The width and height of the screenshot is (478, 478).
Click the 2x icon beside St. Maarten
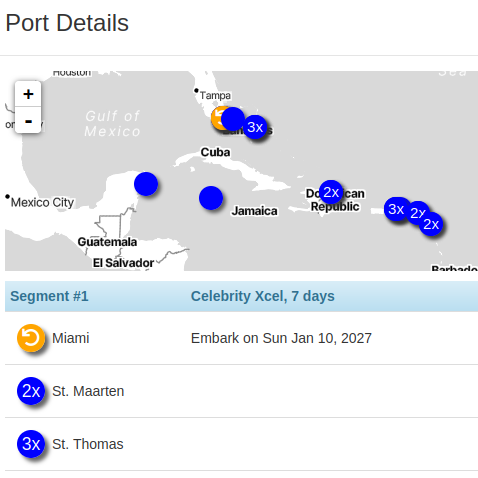[x=31, y=391]
